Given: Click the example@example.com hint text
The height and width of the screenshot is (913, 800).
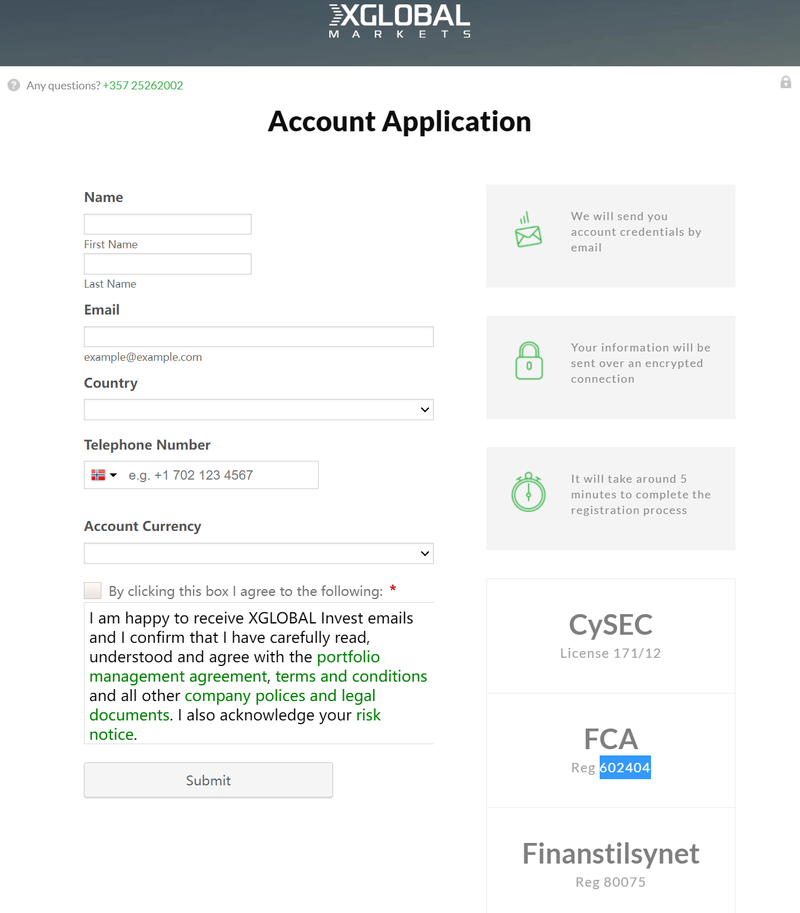Looking at the screenshot, I should tap(143, 357).
